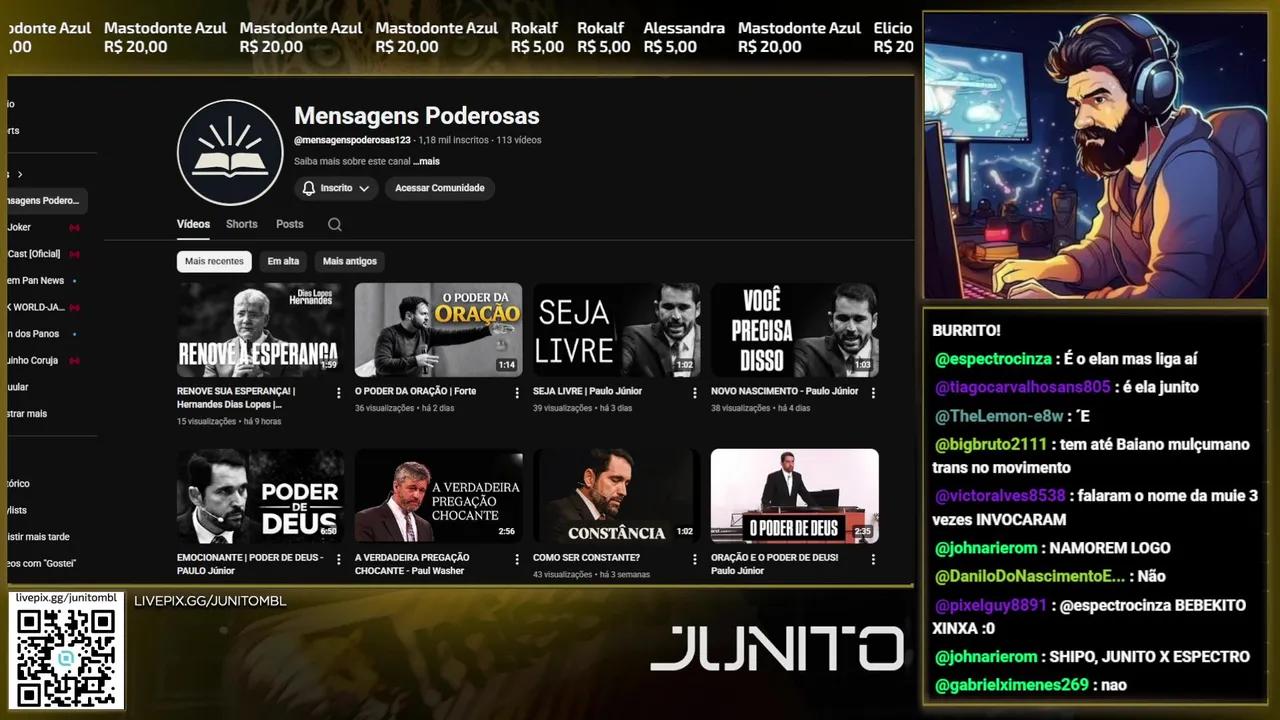Open the SEJA LIVRE video thumbnail
This screenshot has width=1280, height=720.
click(x=616, y=329)
